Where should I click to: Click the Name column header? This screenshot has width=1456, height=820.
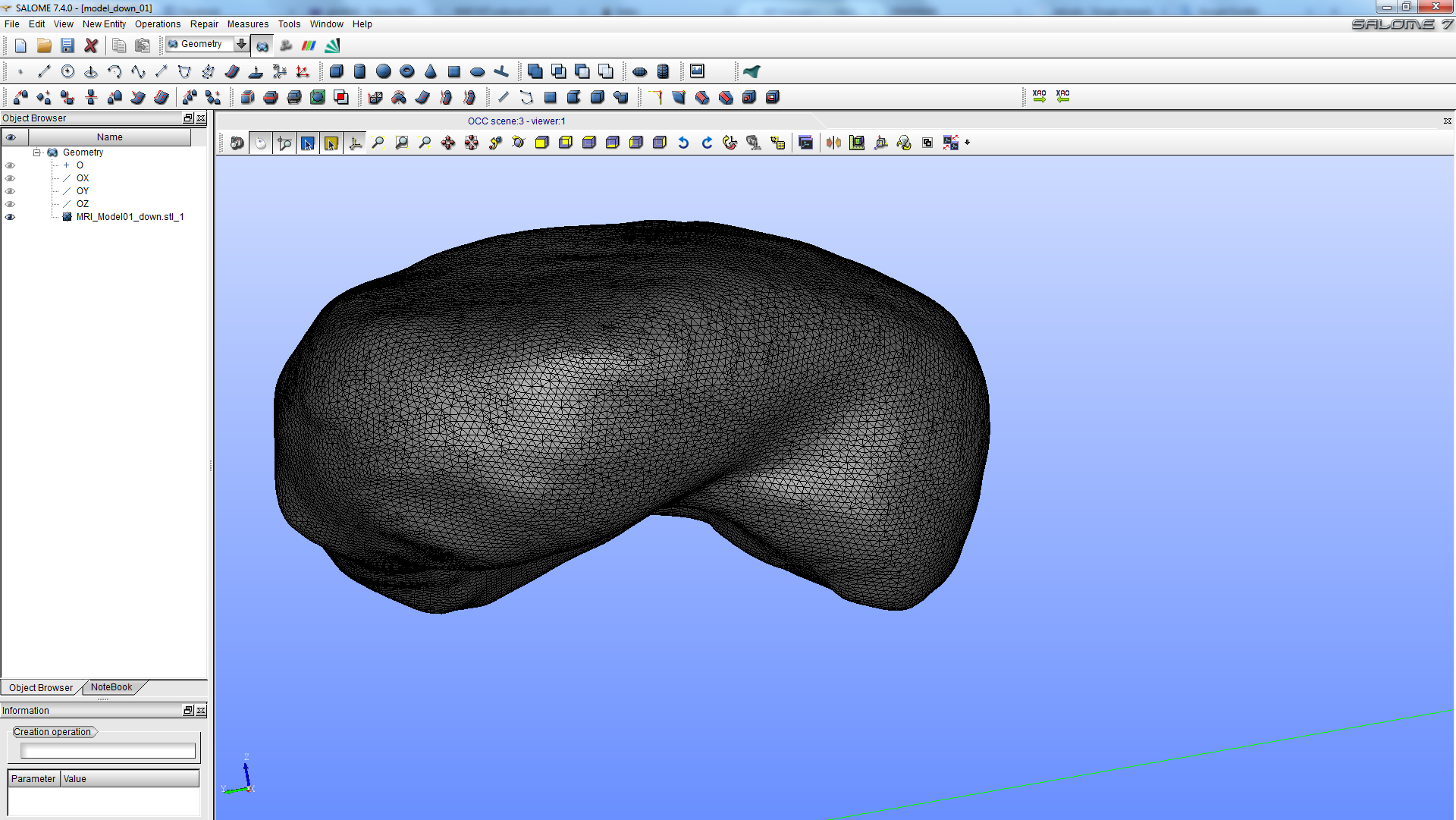tap(110, 137)
